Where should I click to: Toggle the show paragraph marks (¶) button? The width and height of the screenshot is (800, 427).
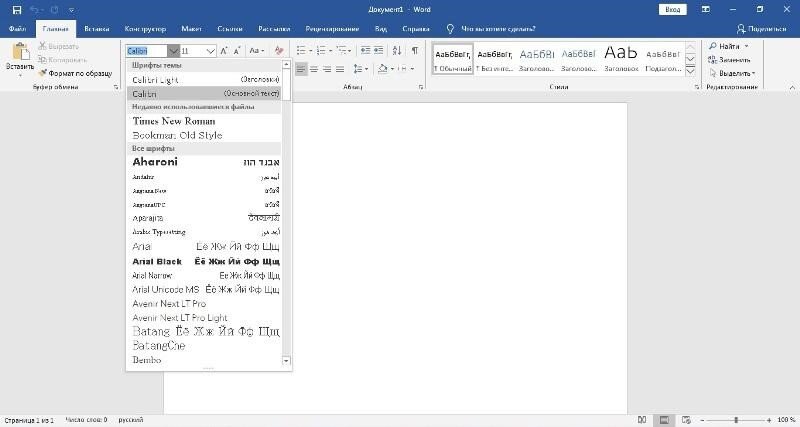point(415,51)
